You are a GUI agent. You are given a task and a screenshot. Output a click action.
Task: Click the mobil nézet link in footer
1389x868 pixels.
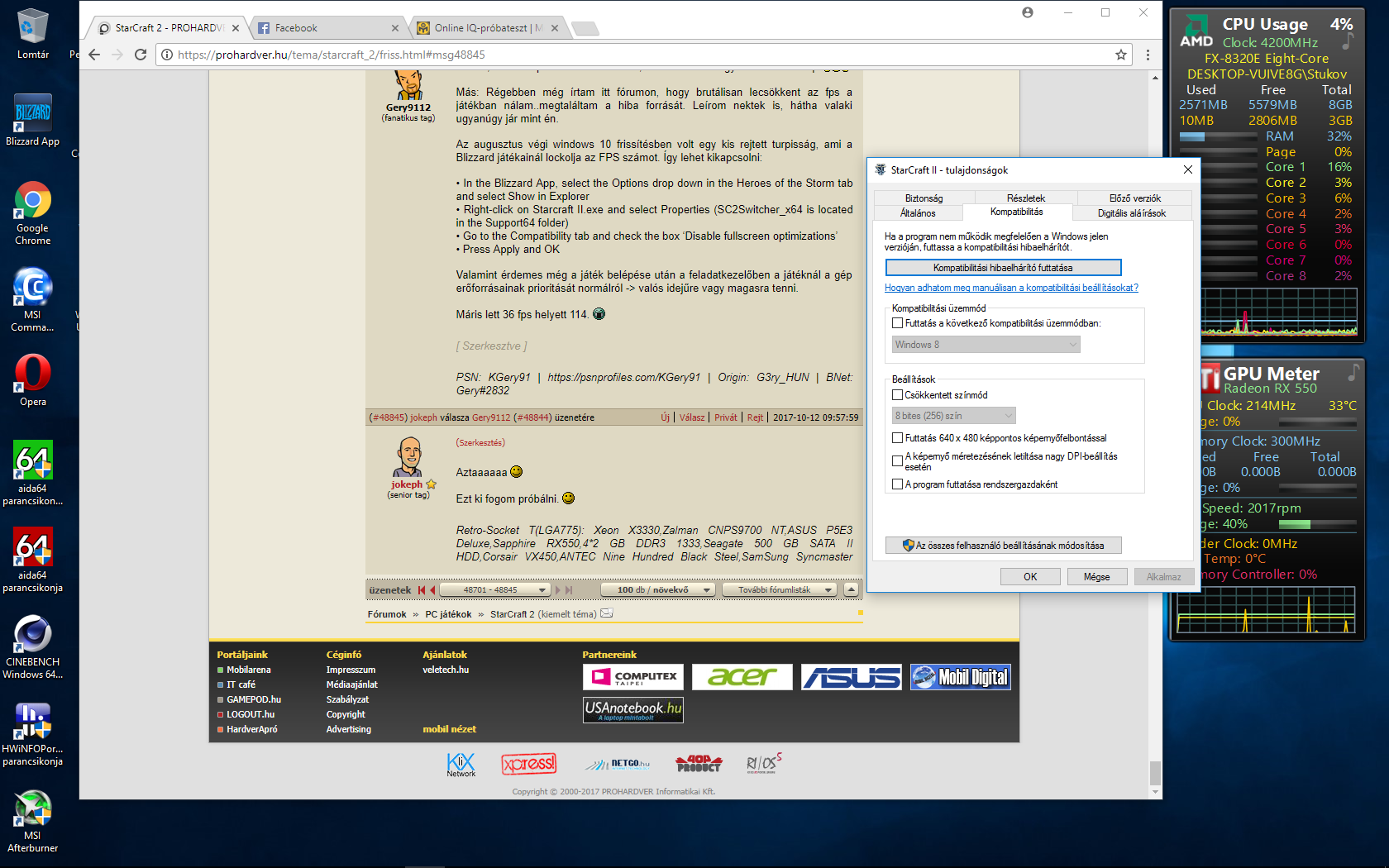(x=450, y=729)
